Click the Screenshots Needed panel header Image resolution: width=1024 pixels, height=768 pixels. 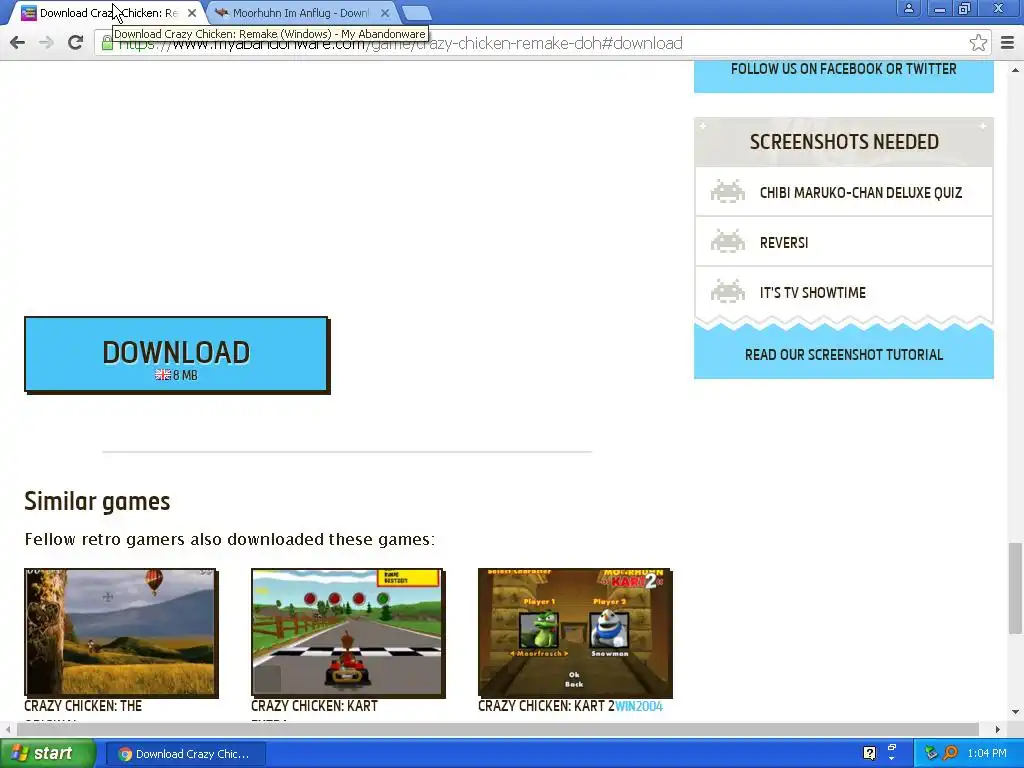844,142
